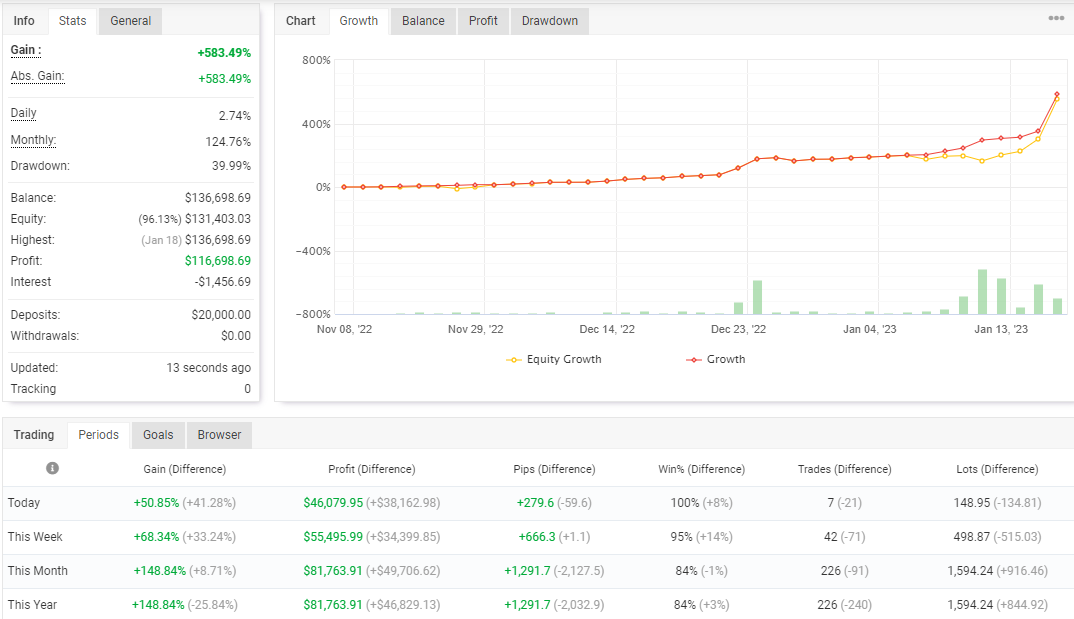1074x619 pixels.
Task: Click the Monthly value 124.76%
Action: [x=228, y=142]
